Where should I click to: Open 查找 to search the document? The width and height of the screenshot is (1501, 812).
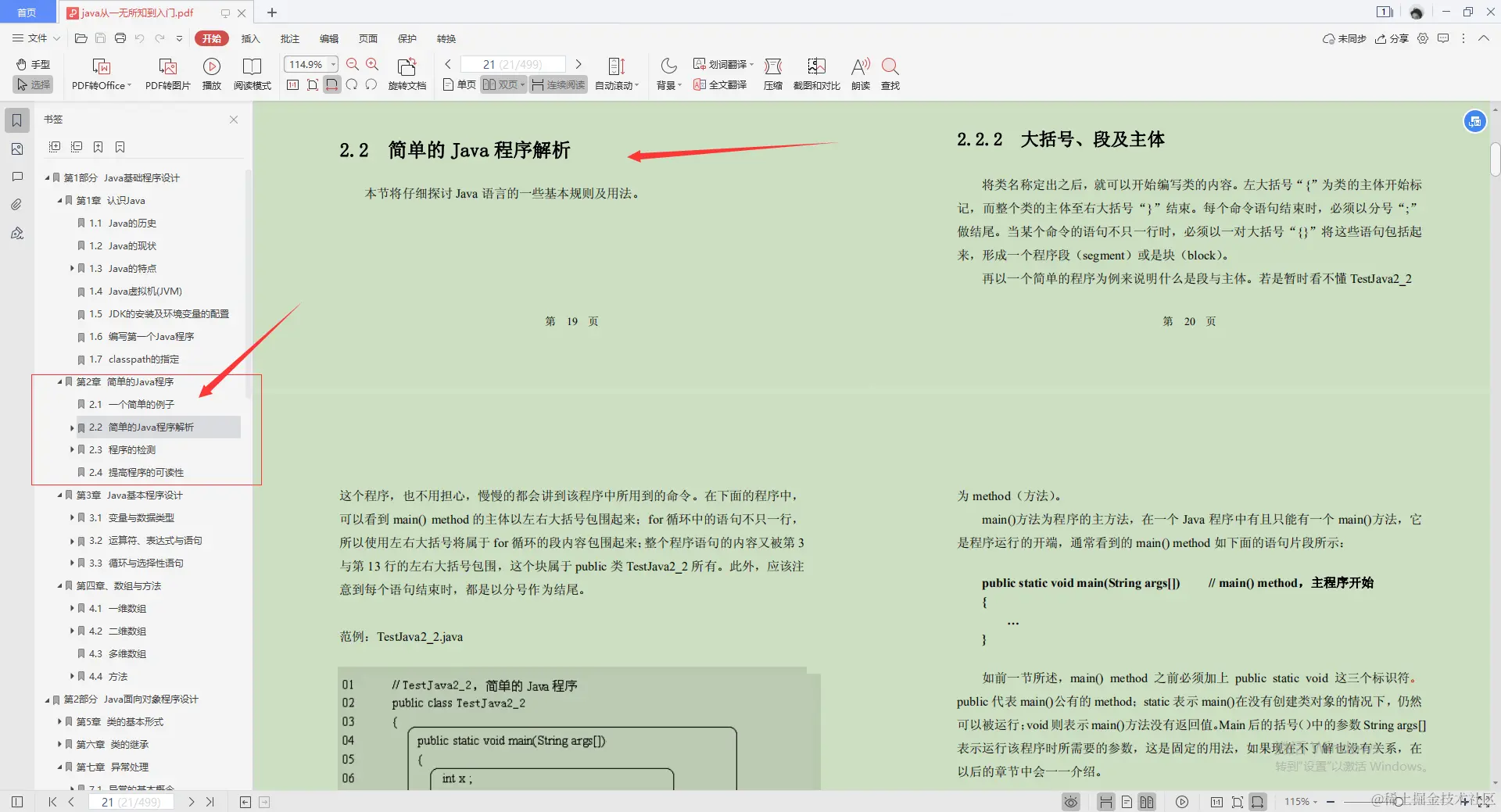click(890, 74)
